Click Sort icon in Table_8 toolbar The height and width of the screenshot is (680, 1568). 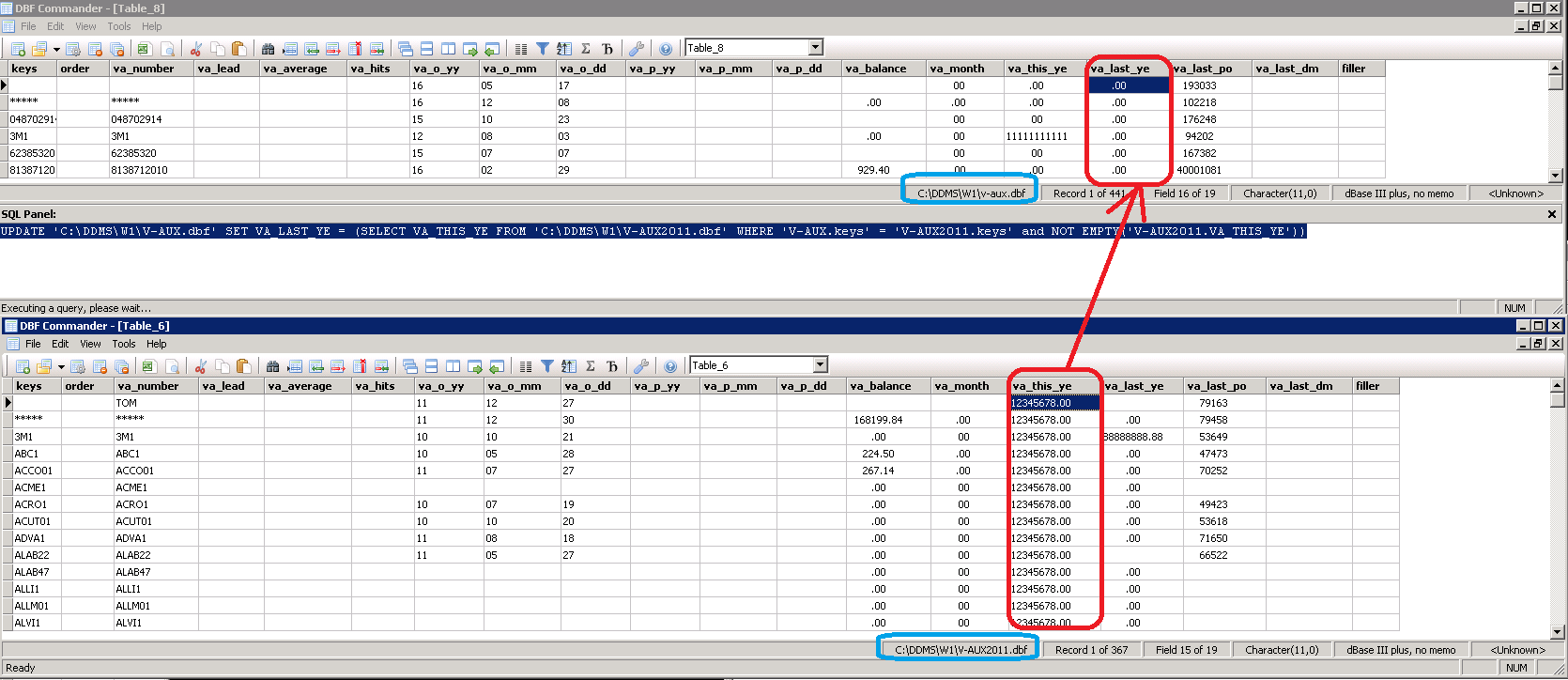(x=563, y=49)
